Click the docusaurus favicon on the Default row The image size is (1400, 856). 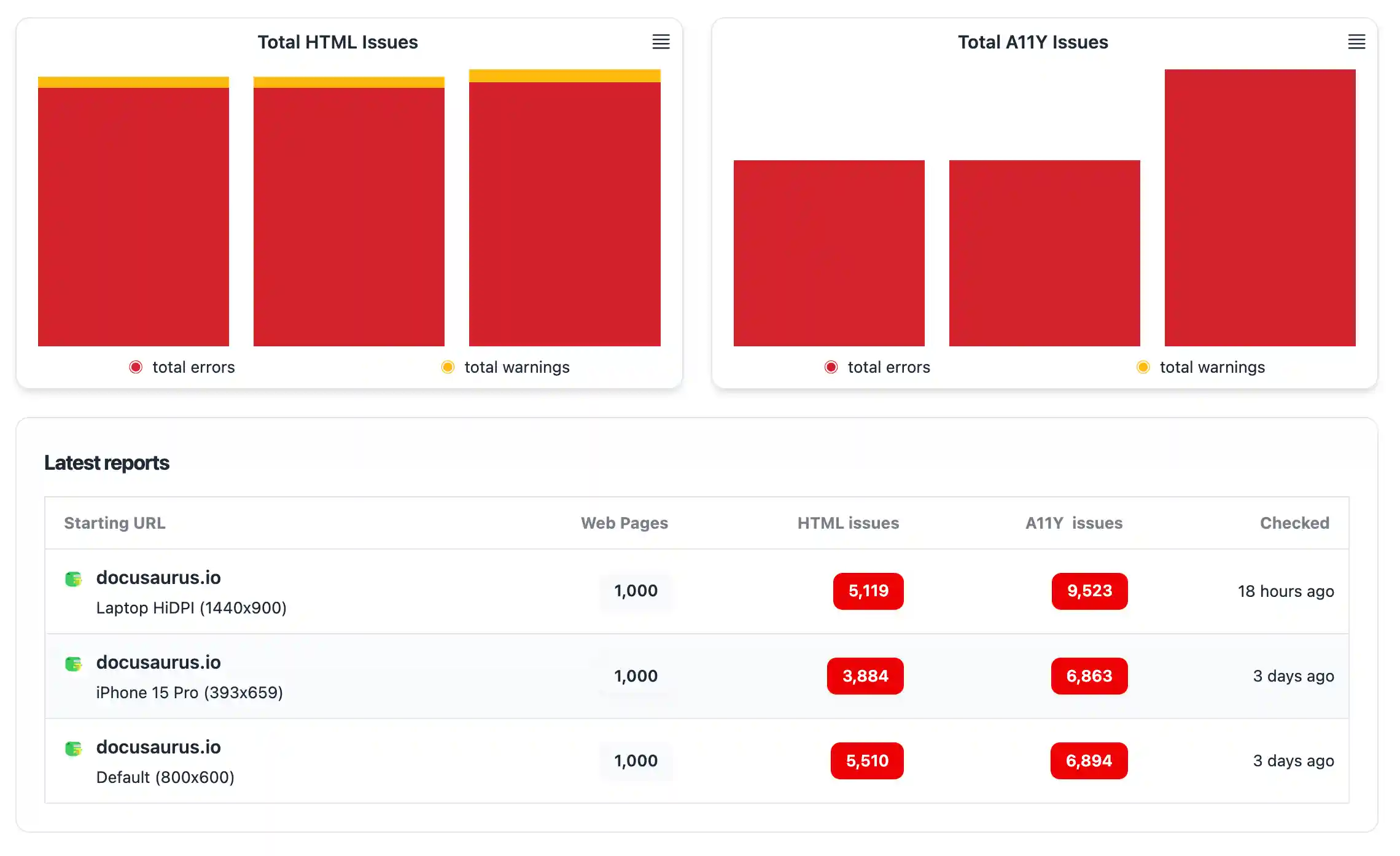(x=73, y=747)
